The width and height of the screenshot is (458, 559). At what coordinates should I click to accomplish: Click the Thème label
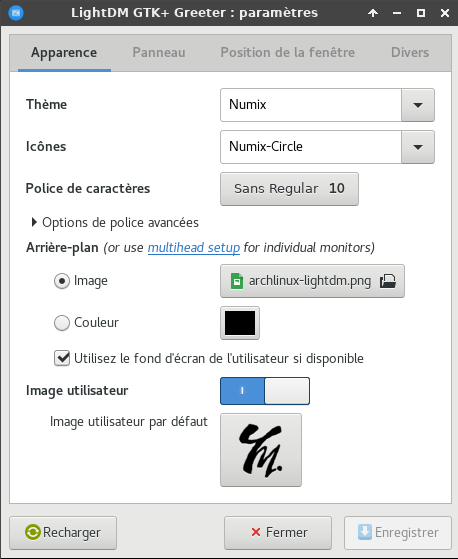[46, 104]
